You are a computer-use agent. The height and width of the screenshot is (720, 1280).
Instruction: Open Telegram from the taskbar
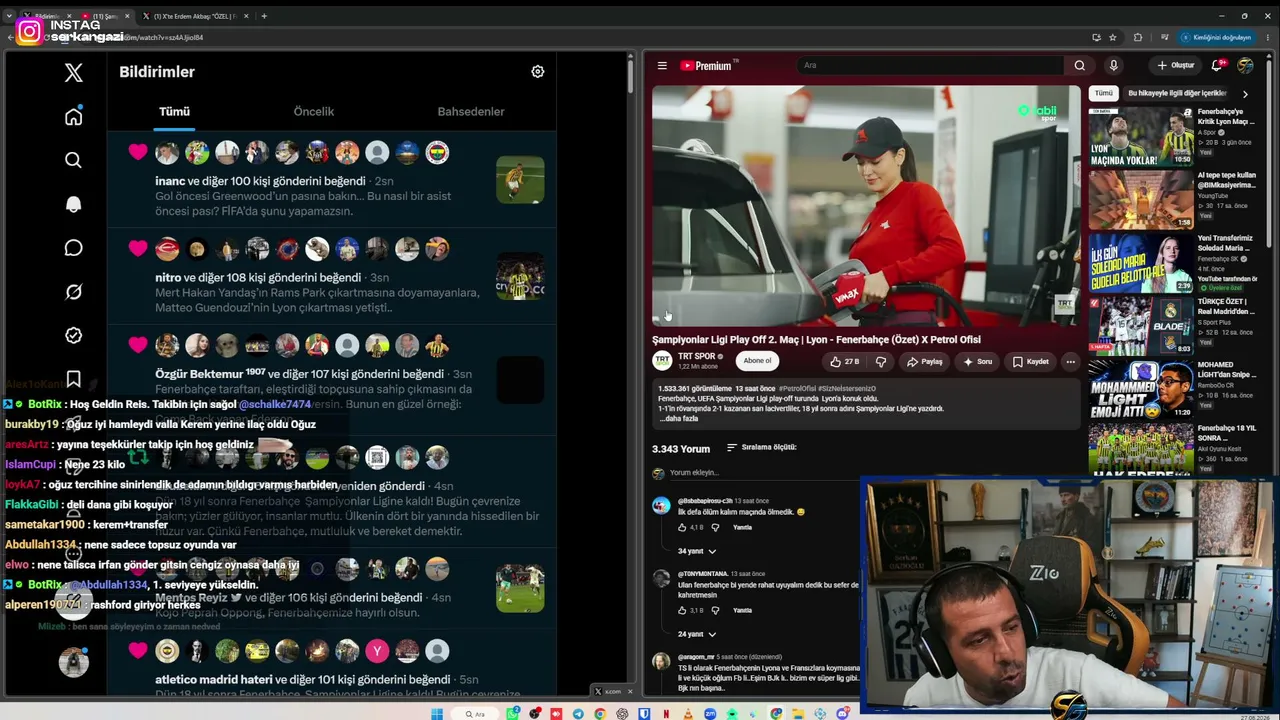click(x=578, y=714)
